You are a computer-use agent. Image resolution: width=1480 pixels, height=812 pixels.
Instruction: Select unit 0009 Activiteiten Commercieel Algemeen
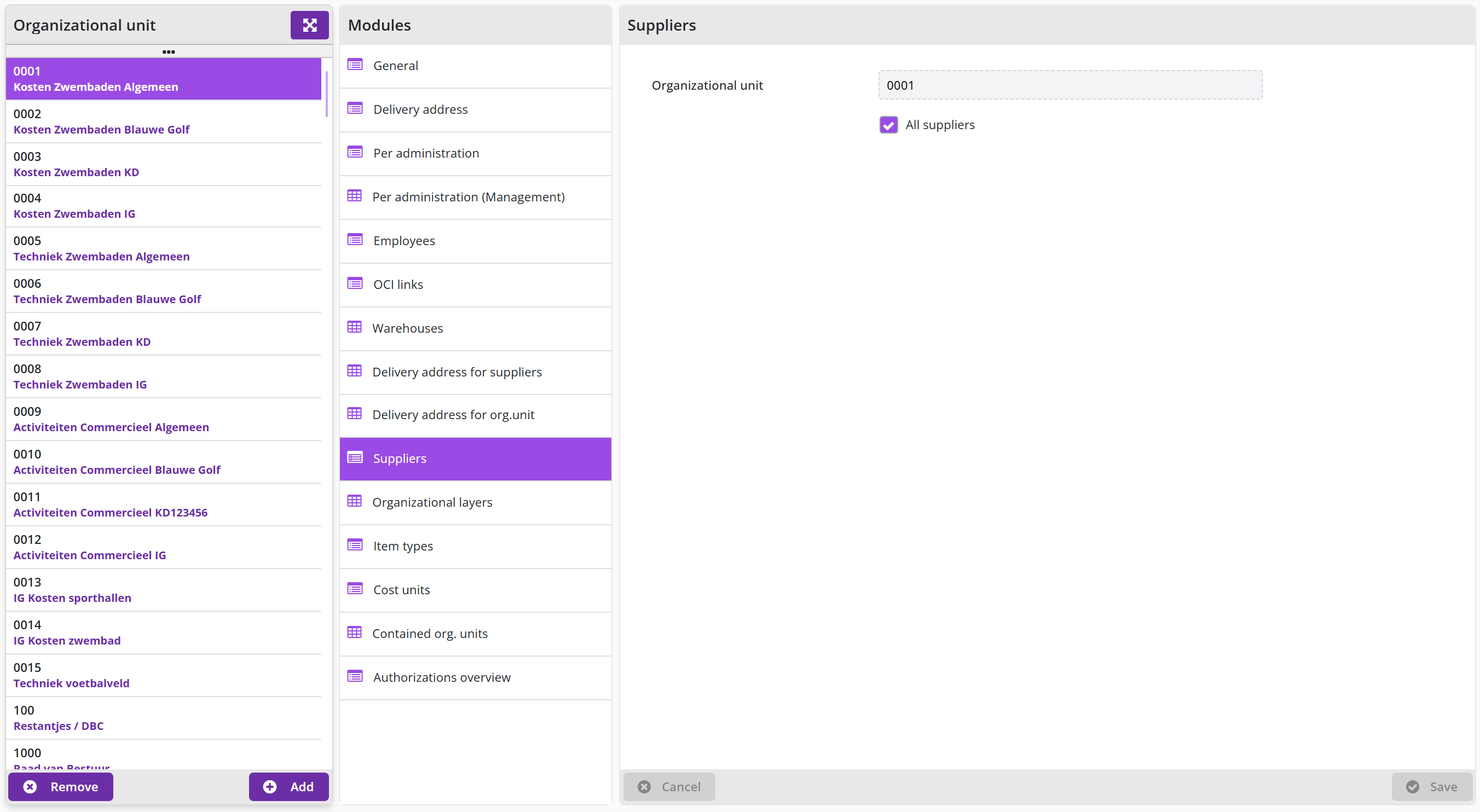tap(163, 419)
